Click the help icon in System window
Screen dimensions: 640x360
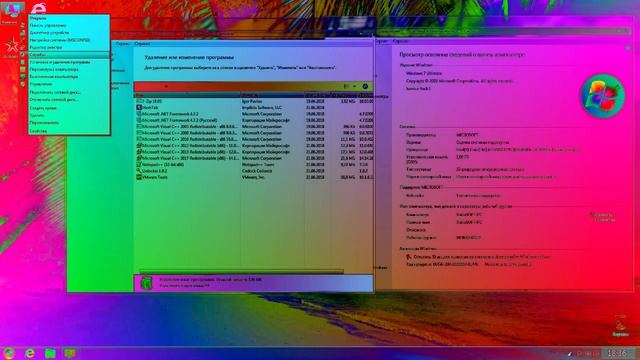[628, 48]
